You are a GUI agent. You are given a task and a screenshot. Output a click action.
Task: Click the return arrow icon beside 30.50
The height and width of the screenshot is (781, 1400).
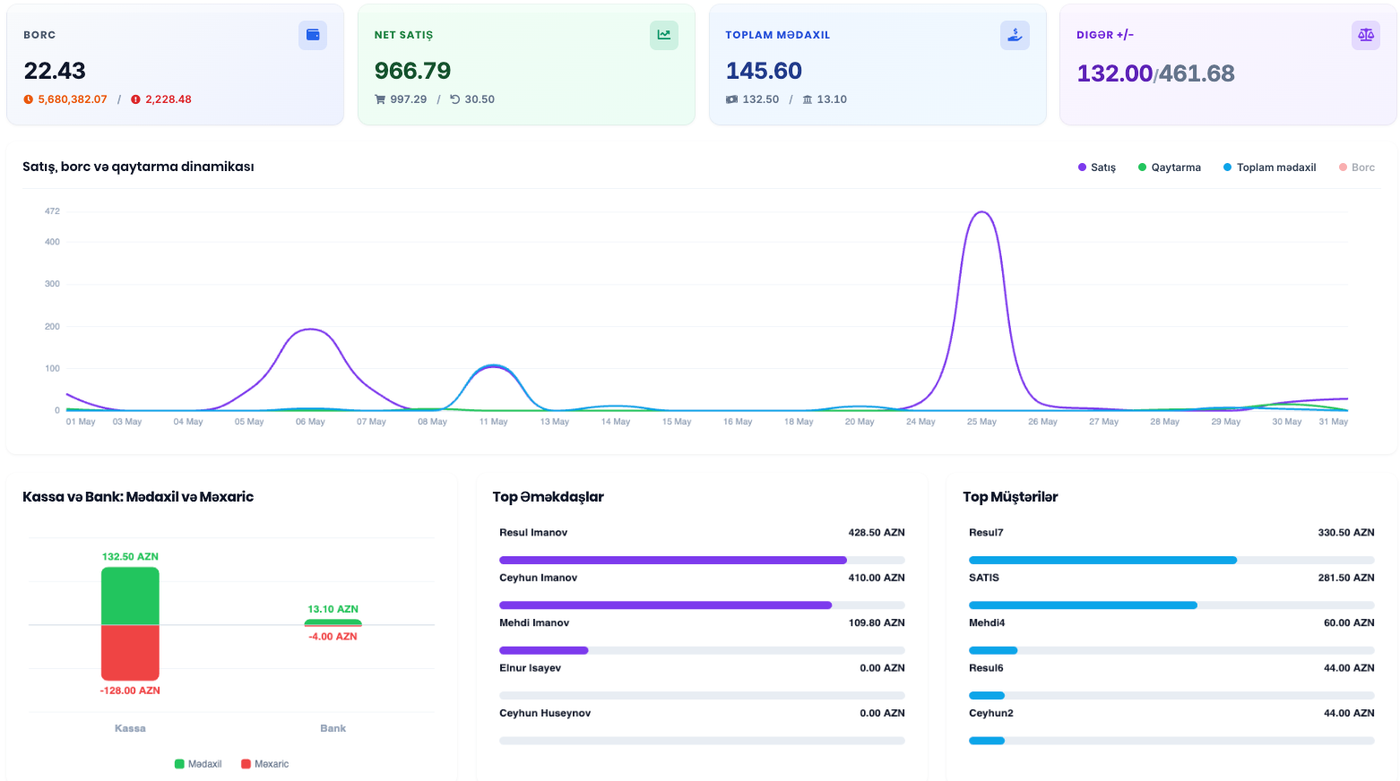455,99
